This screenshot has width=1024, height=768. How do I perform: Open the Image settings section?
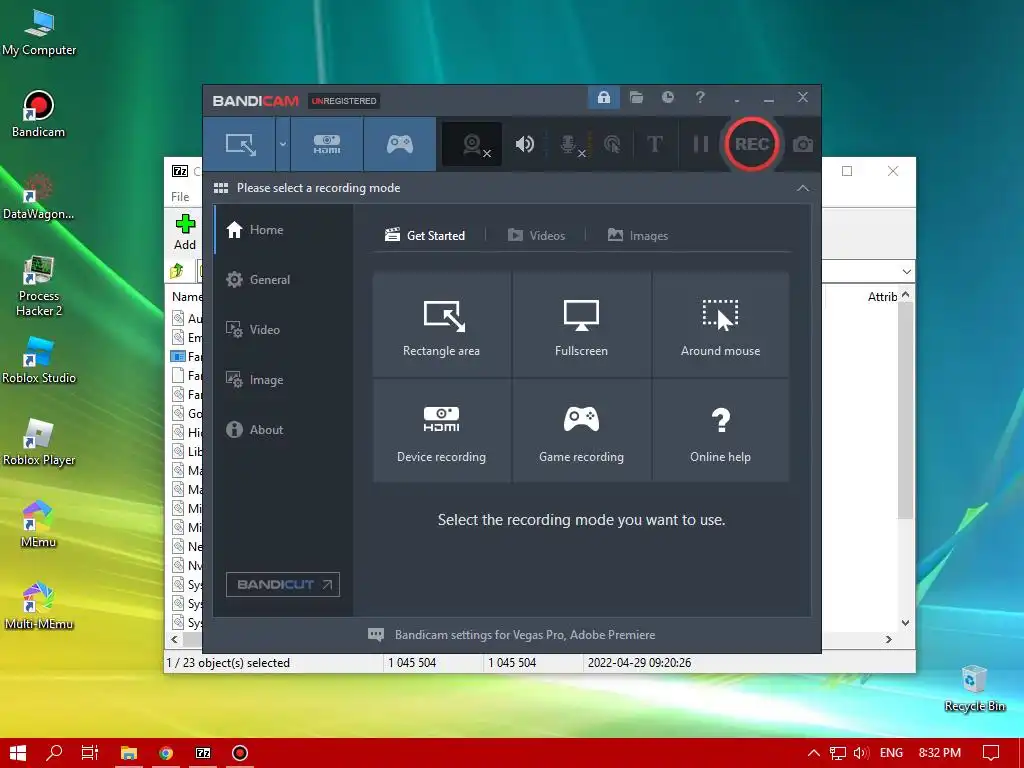283,379
